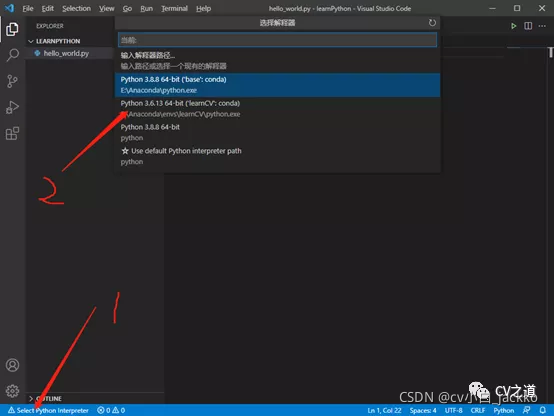Open notifications bell in status bar
Screen dimensions: 554x416
[x=543, y=410]
